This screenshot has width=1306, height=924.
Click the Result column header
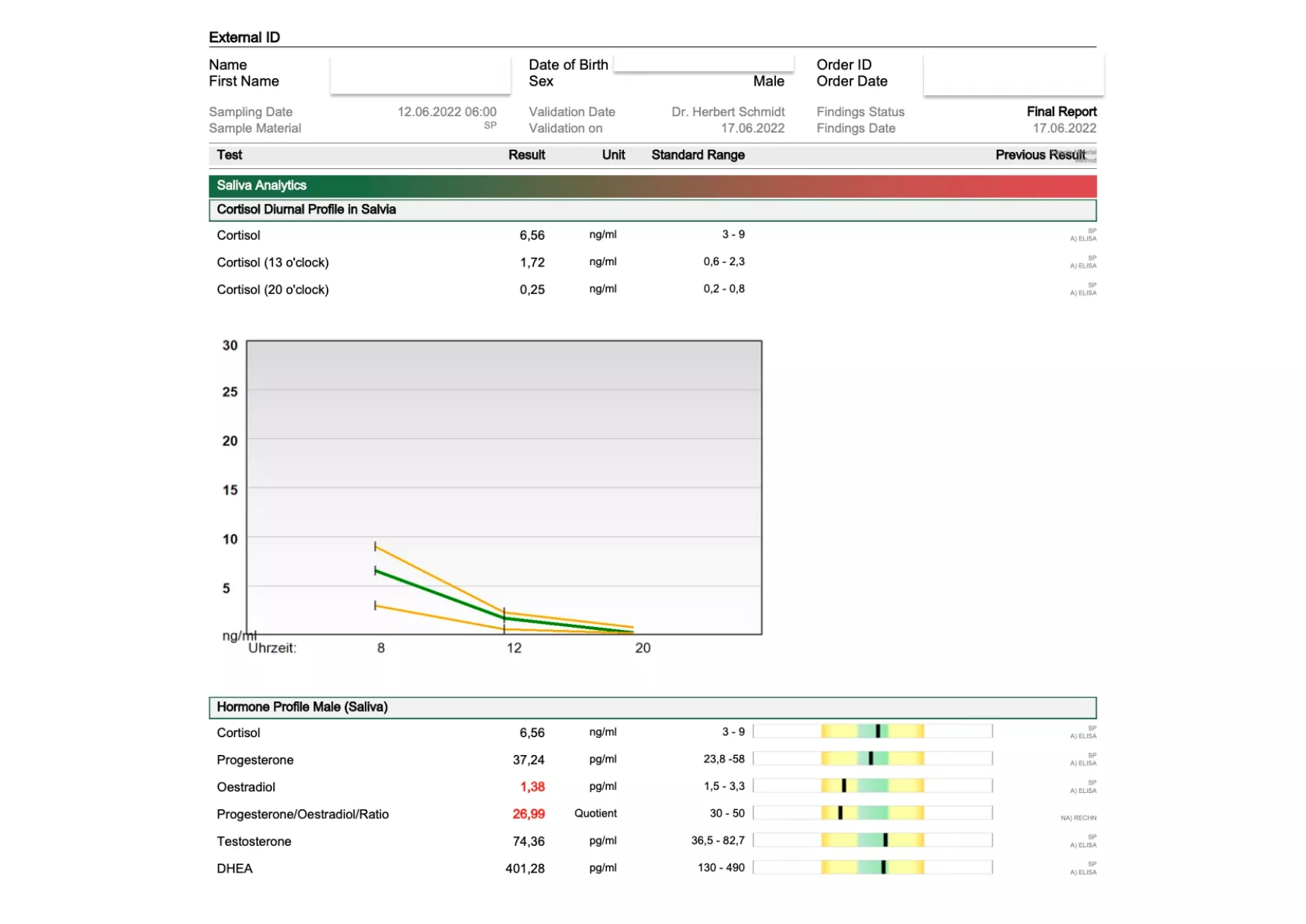[526, 155]
